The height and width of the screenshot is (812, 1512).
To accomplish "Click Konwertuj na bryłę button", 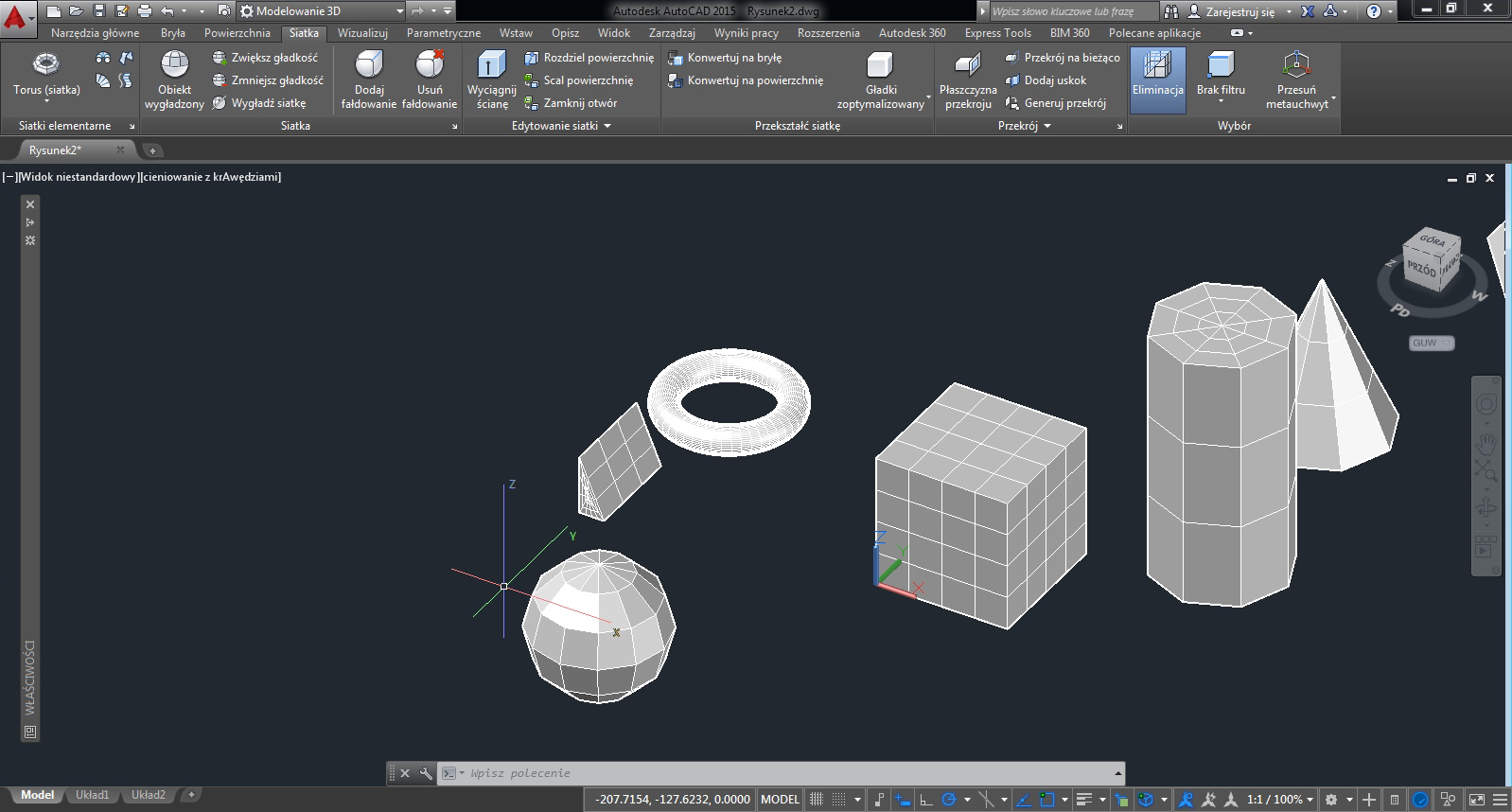I will [x=733, y=58].
